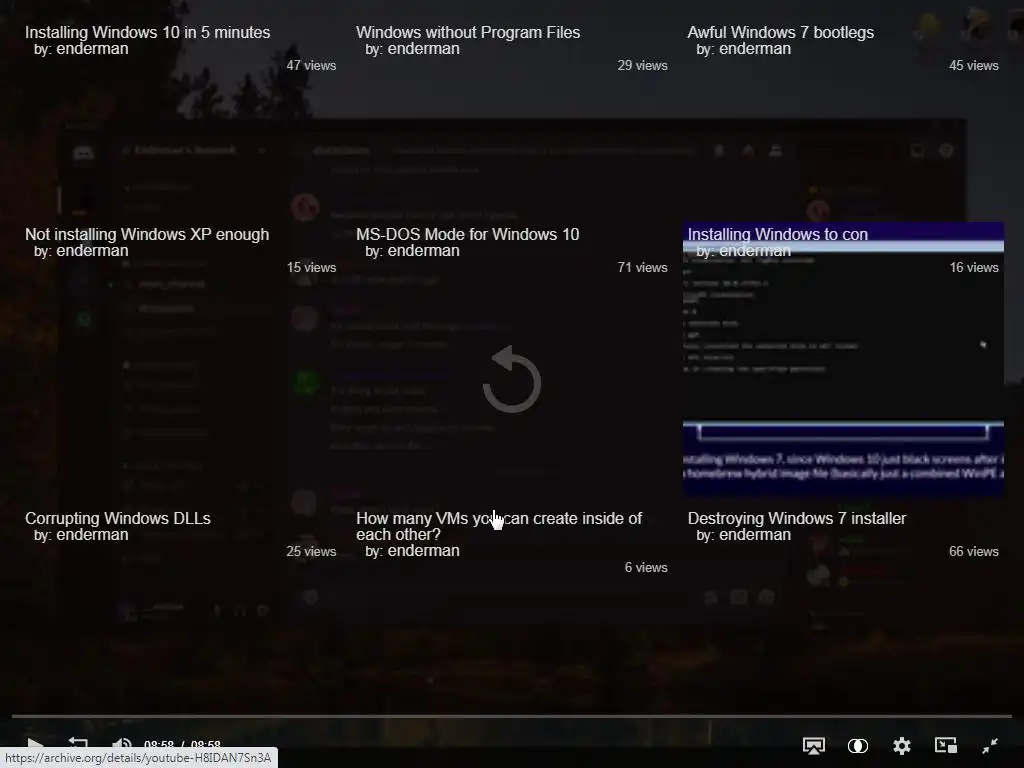Click '6 views' under How many VMs
This screenshot has height=768, width=1024.
[x=646, y=568]
